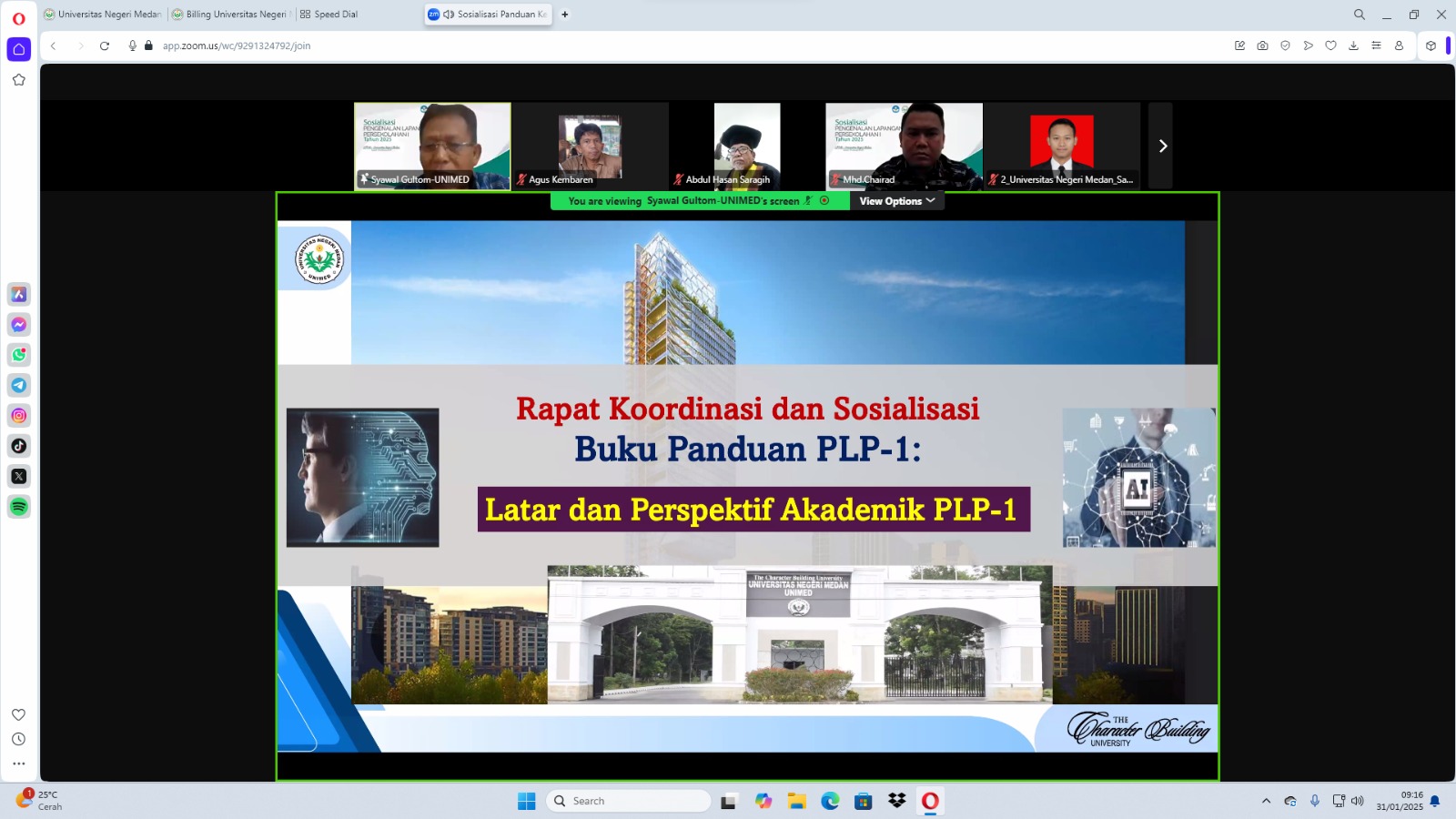Viewport: 1456px width, 819px height.
Task: Open the downloads icon
Action: tap(1353, 45)
